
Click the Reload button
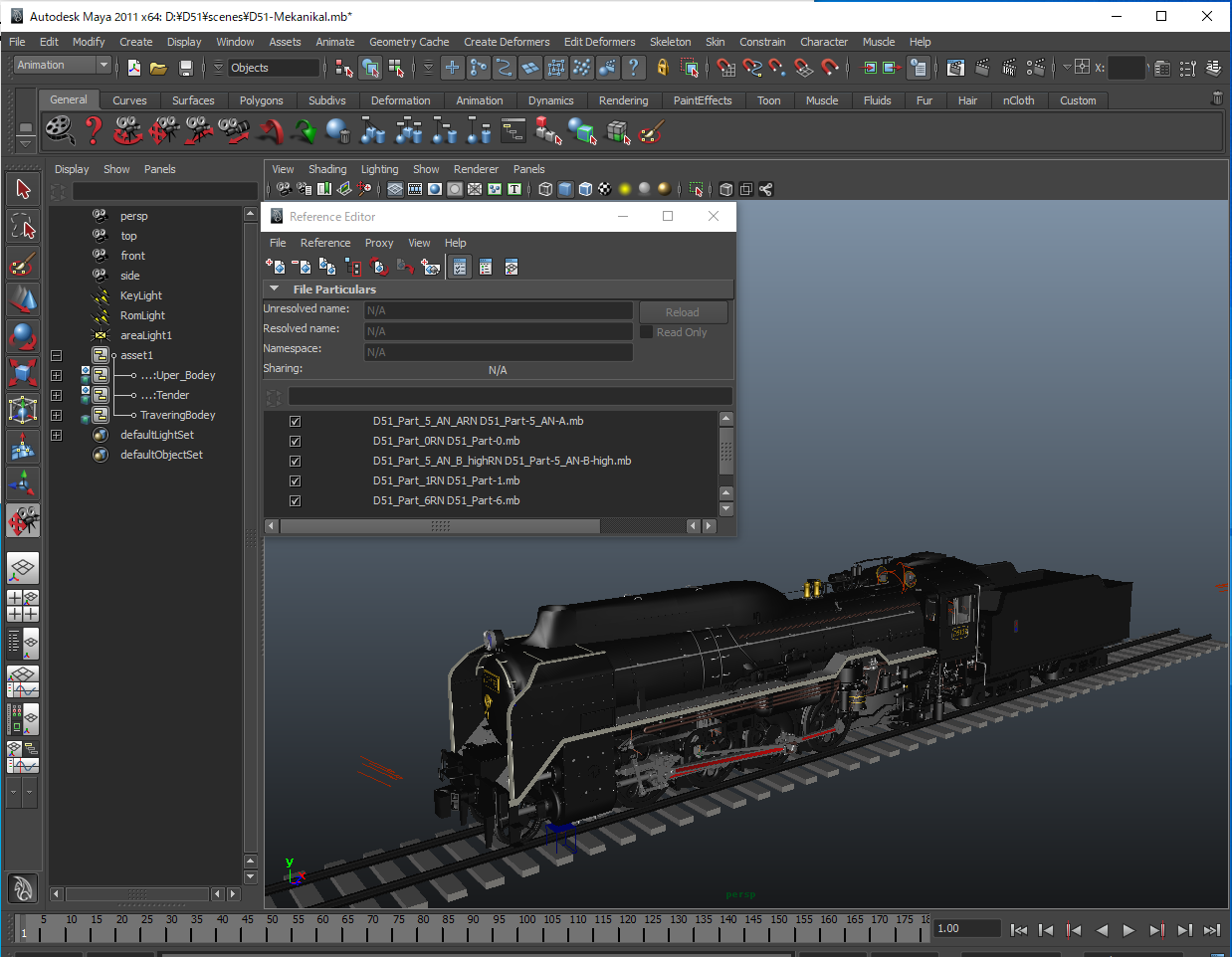(683, 312)
